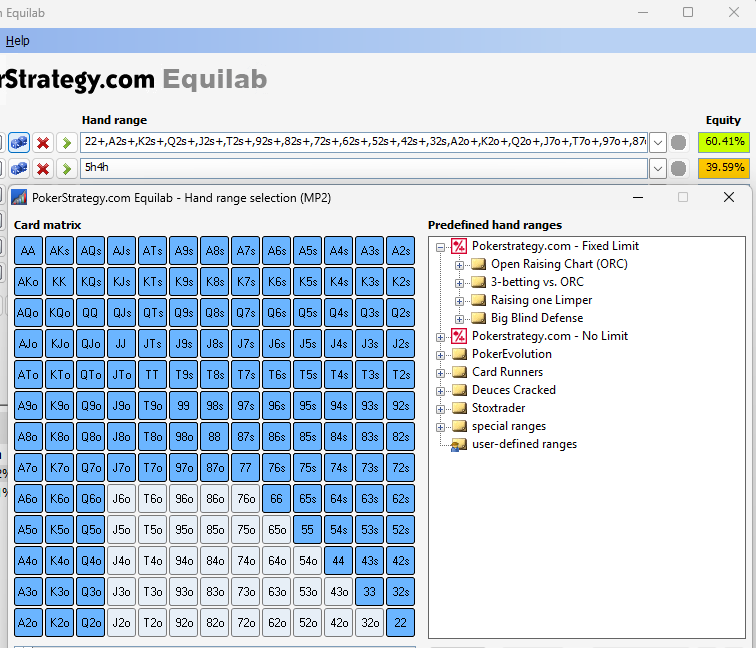Click the green arrow in the 5h4h row
This screenshot has width=756, height=648.
point(67,169)
